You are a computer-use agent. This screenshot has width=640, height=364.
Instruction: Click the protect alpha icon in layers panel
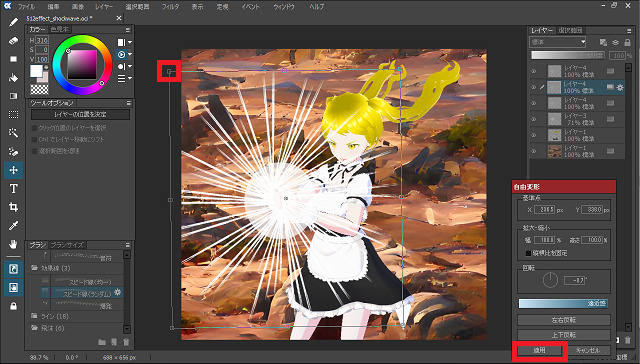point(603,42)
